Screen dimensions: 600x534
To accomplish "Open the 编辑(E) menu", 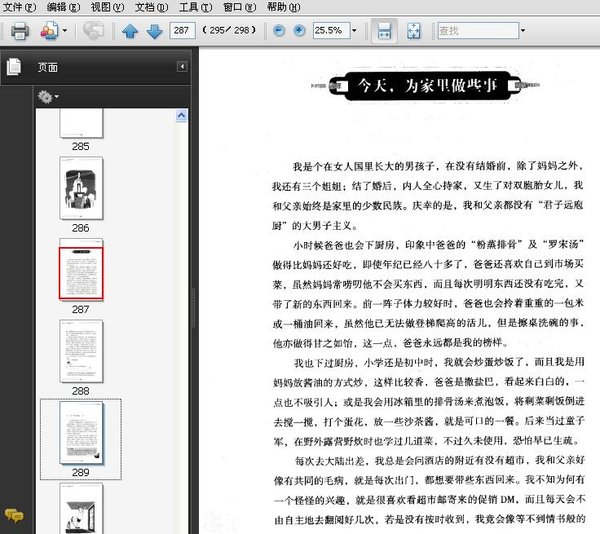I will point(64,7).
